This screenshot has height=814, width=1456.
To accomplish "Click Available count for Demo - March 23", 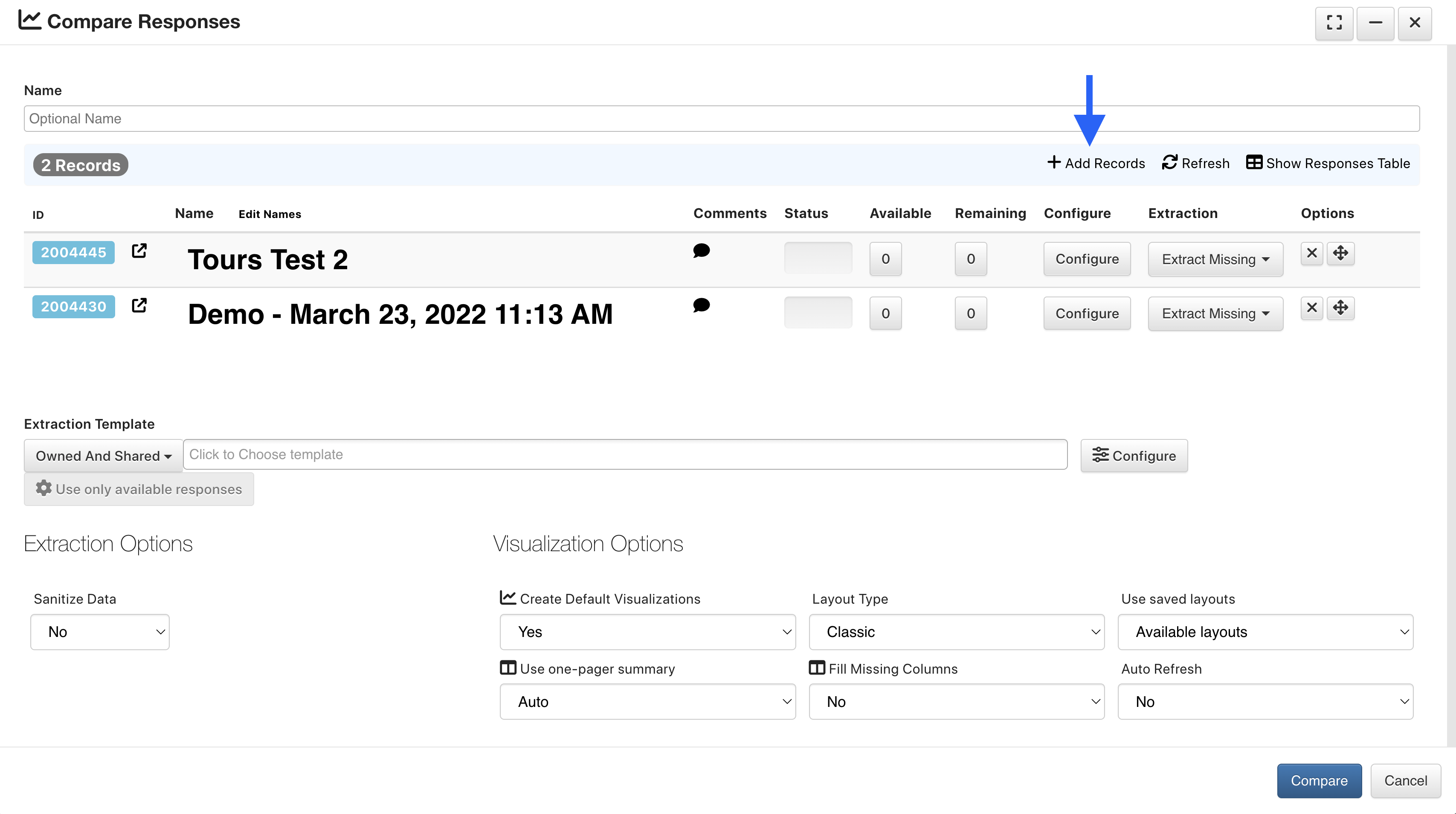I will [x=886, y=314].
